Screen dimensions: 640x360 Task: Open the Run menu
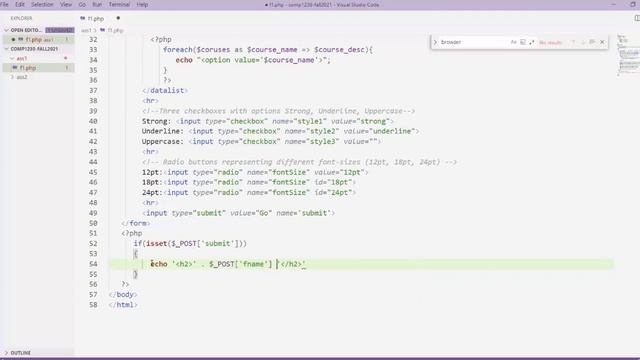point(97,4)
